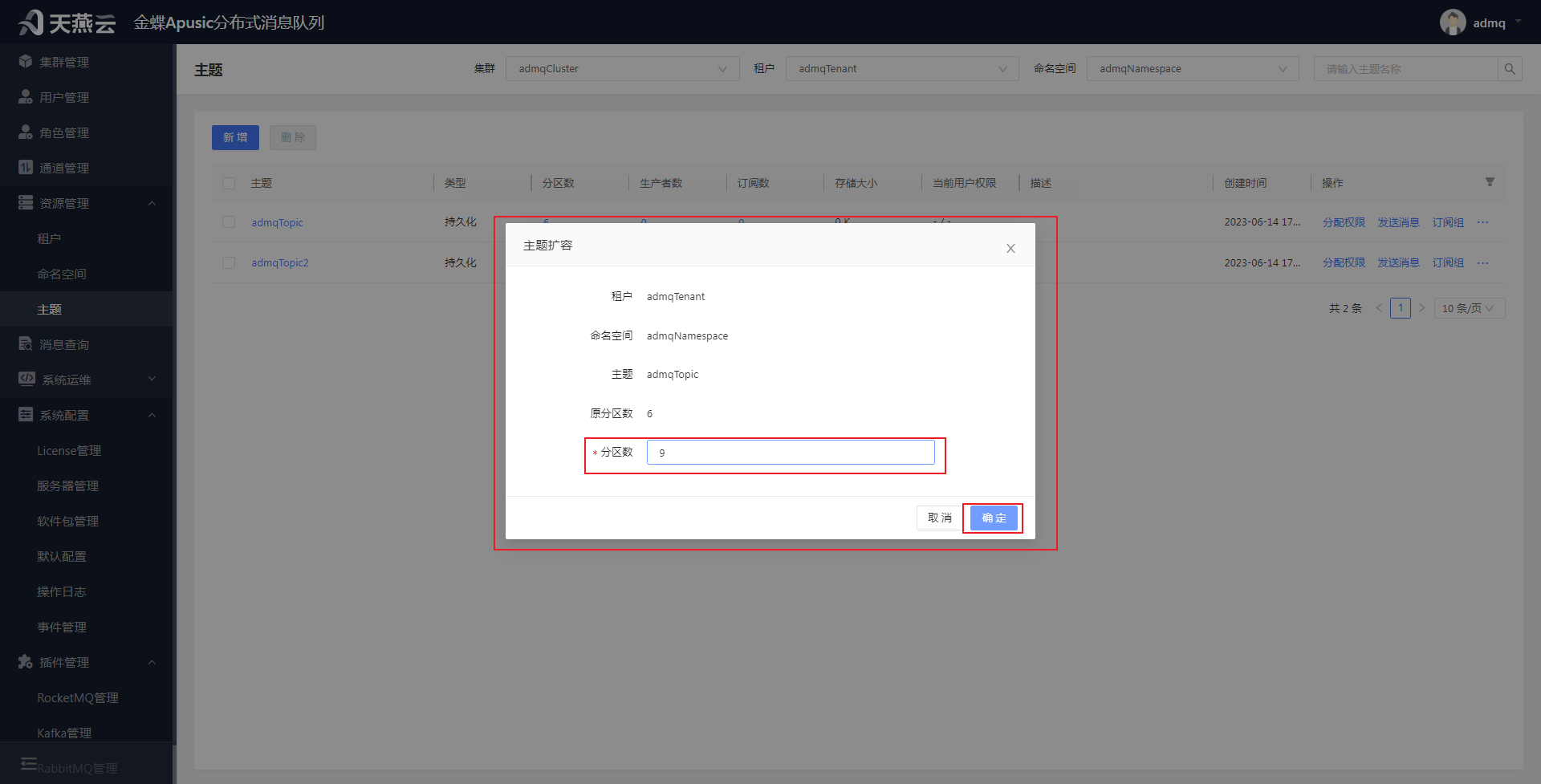Open the admqTopic2 link
The width and height of the screenshot is (1541, 784).
tap(280, 263)
